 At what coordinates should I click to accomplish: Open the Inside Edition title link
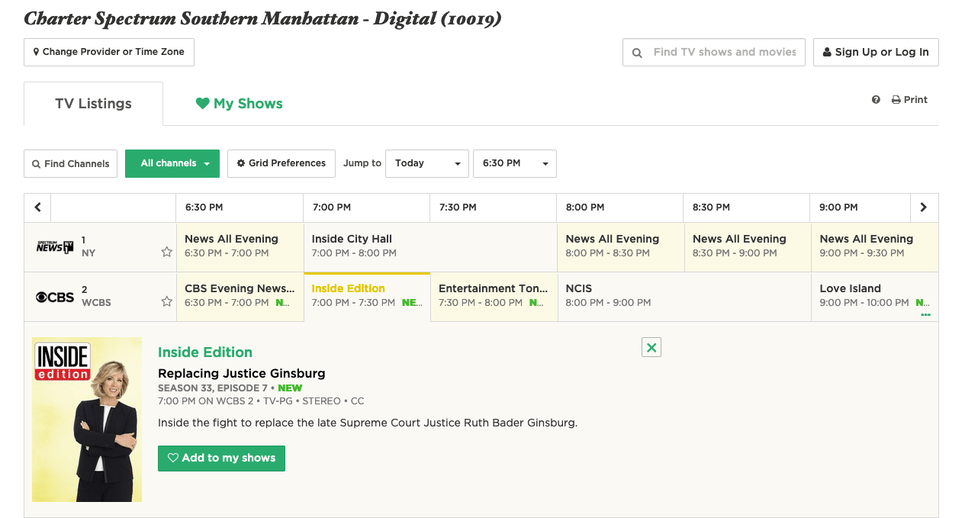[205, 353]
